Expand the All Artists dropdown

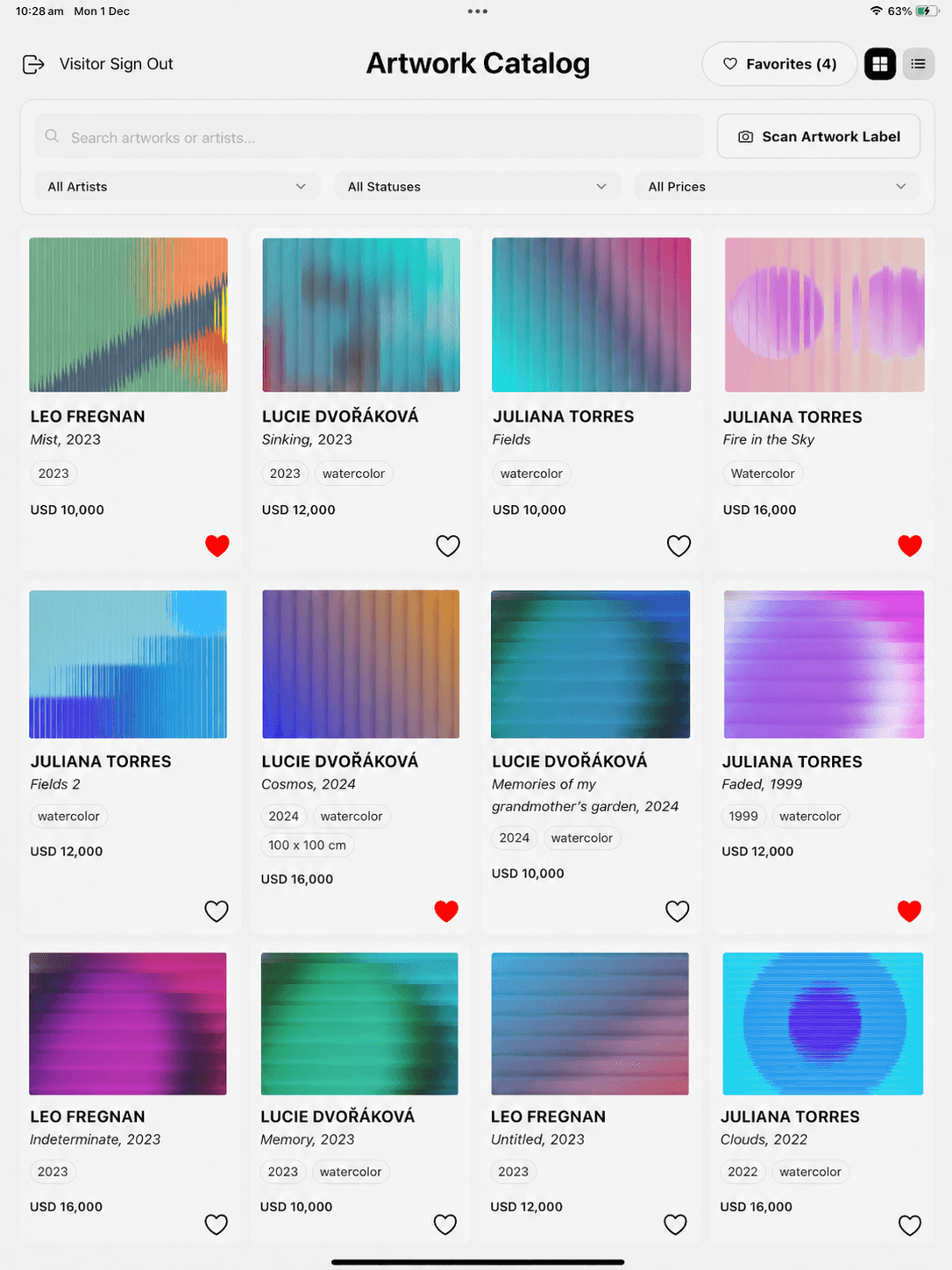pyautogui.click(x=177, y=187)
